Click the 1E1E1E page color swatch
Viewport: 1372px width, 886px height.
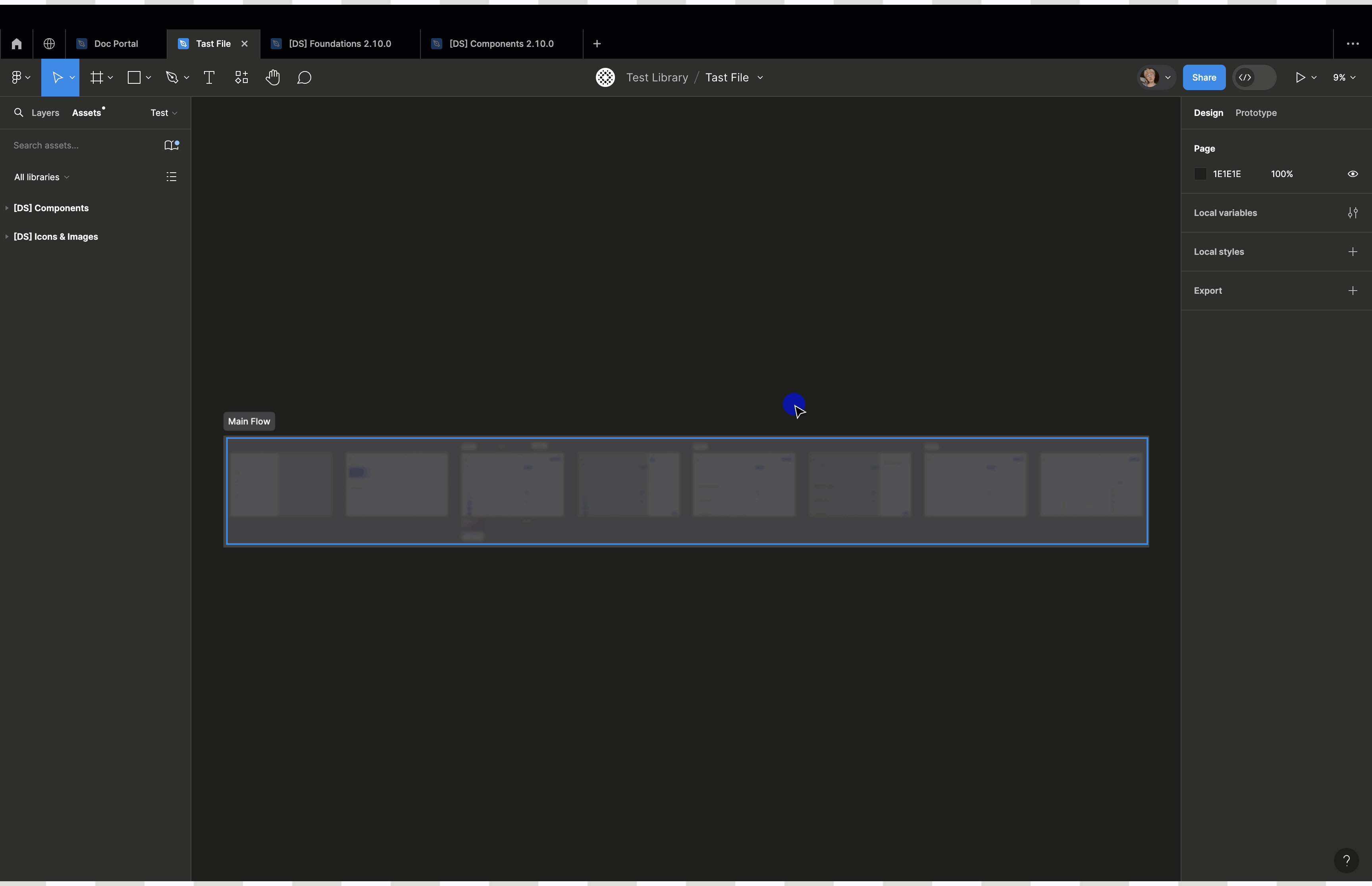pyautogui.click(x=1200, y=174)
